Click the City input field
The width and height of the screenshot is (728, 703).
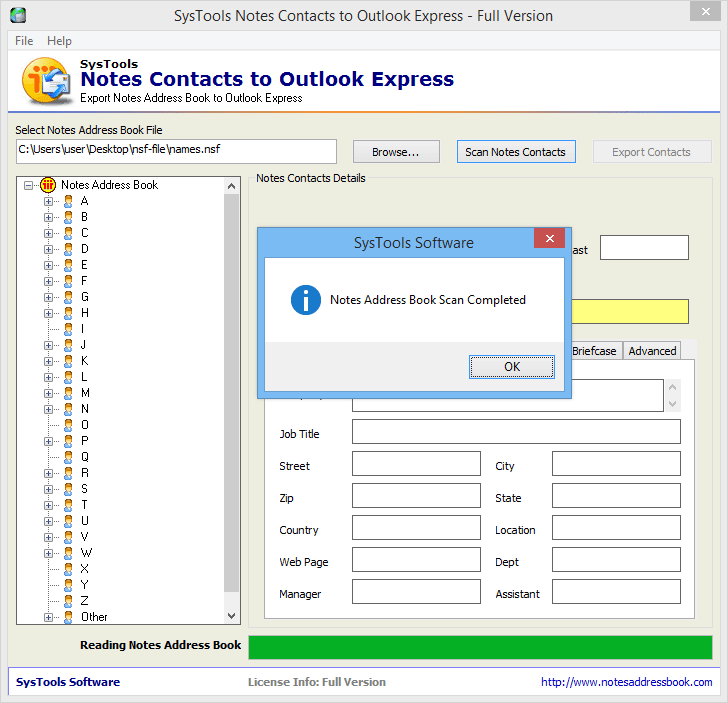coord(616,463)
